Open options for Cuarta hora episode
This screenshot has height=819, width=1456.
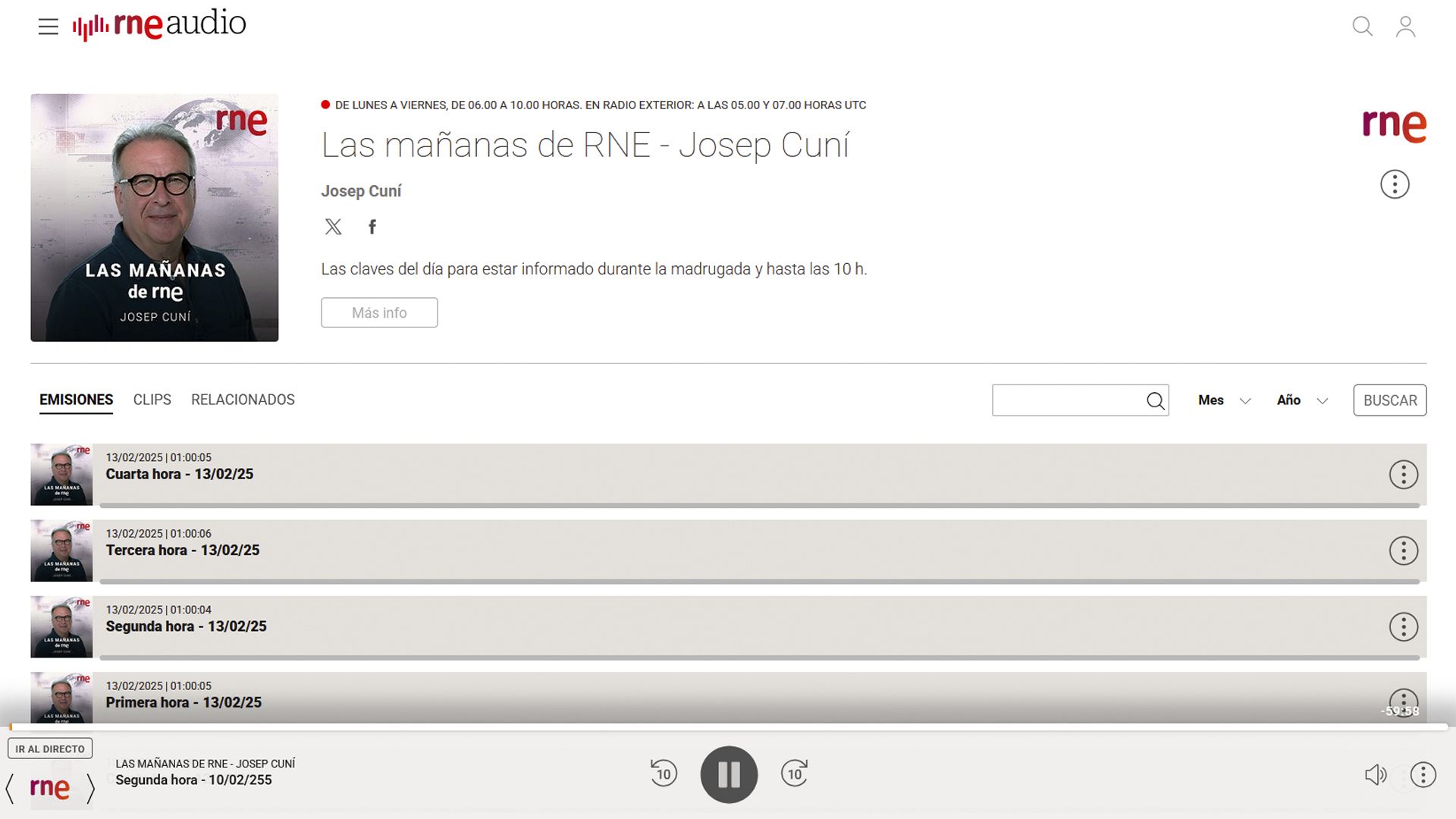pos(1404,475)
